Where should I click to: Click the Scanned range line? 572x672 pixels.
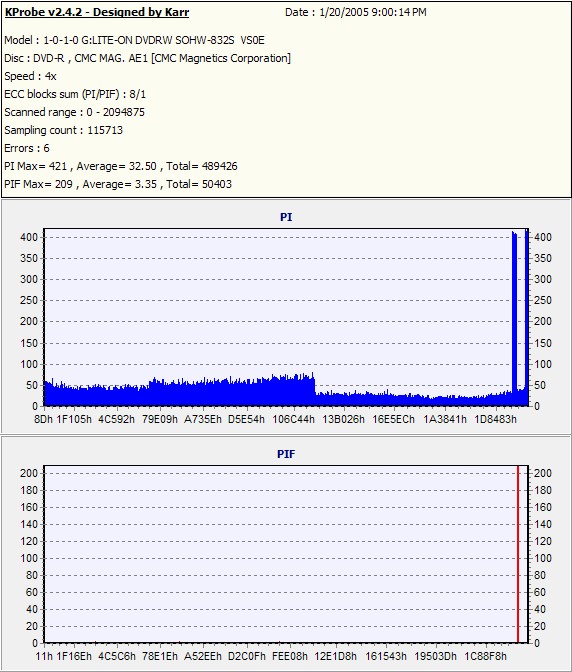click(x=75, y=112)
